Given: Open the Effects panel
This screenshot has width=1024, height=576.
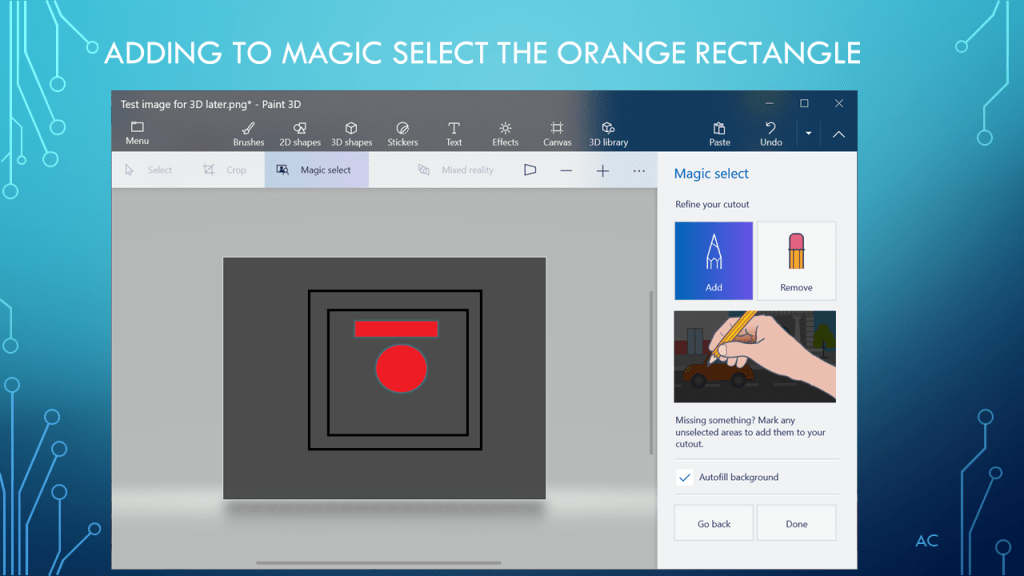Looking at the screenshot, I should [x=505, y=133].
